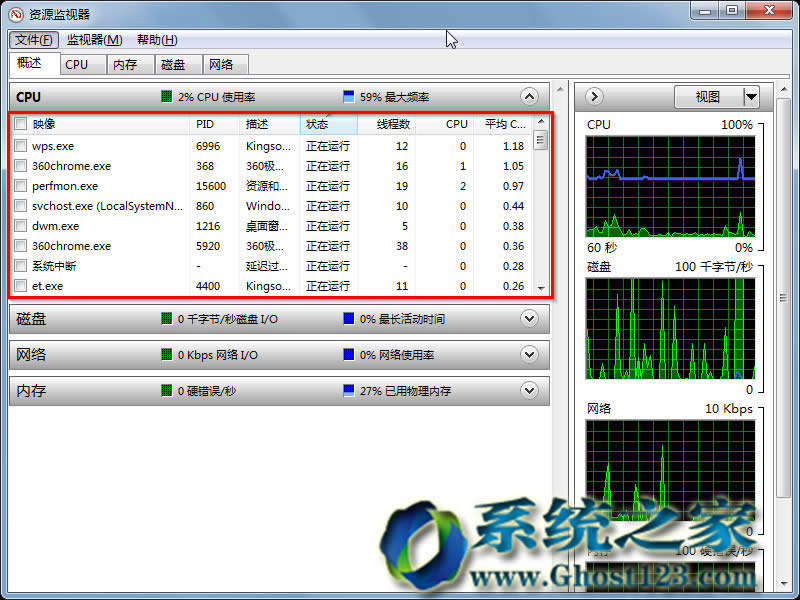Collapse the CPU section

[530, 97]
